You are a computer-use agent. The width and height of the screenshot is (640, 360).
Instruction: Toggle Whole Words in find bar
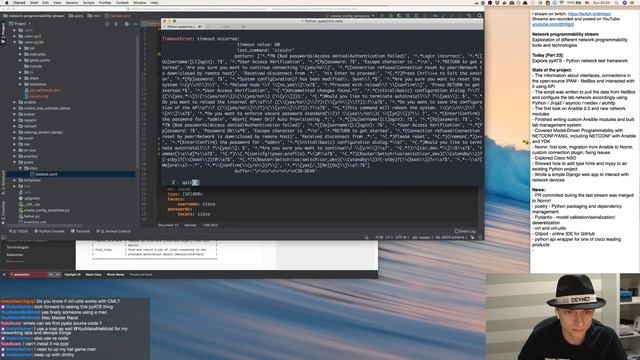tap(116, 275)
